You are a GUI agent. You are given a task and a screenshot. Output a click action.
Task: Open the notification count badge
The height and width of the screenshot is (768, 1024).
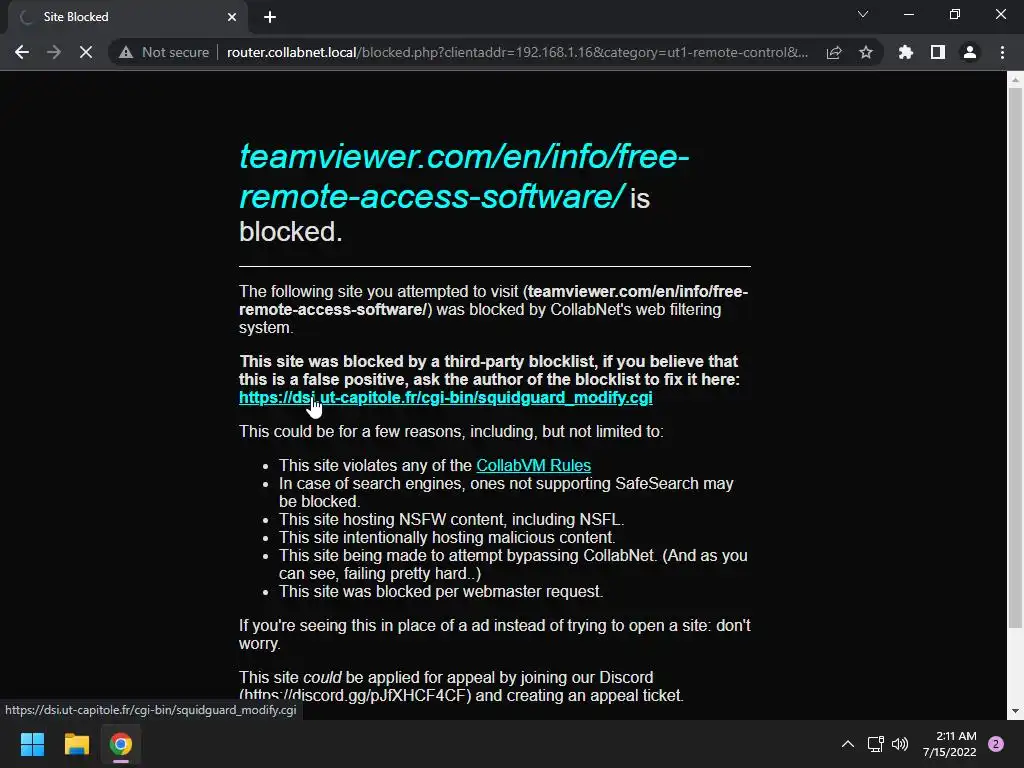pyautogui.click(x=996, y=744)
